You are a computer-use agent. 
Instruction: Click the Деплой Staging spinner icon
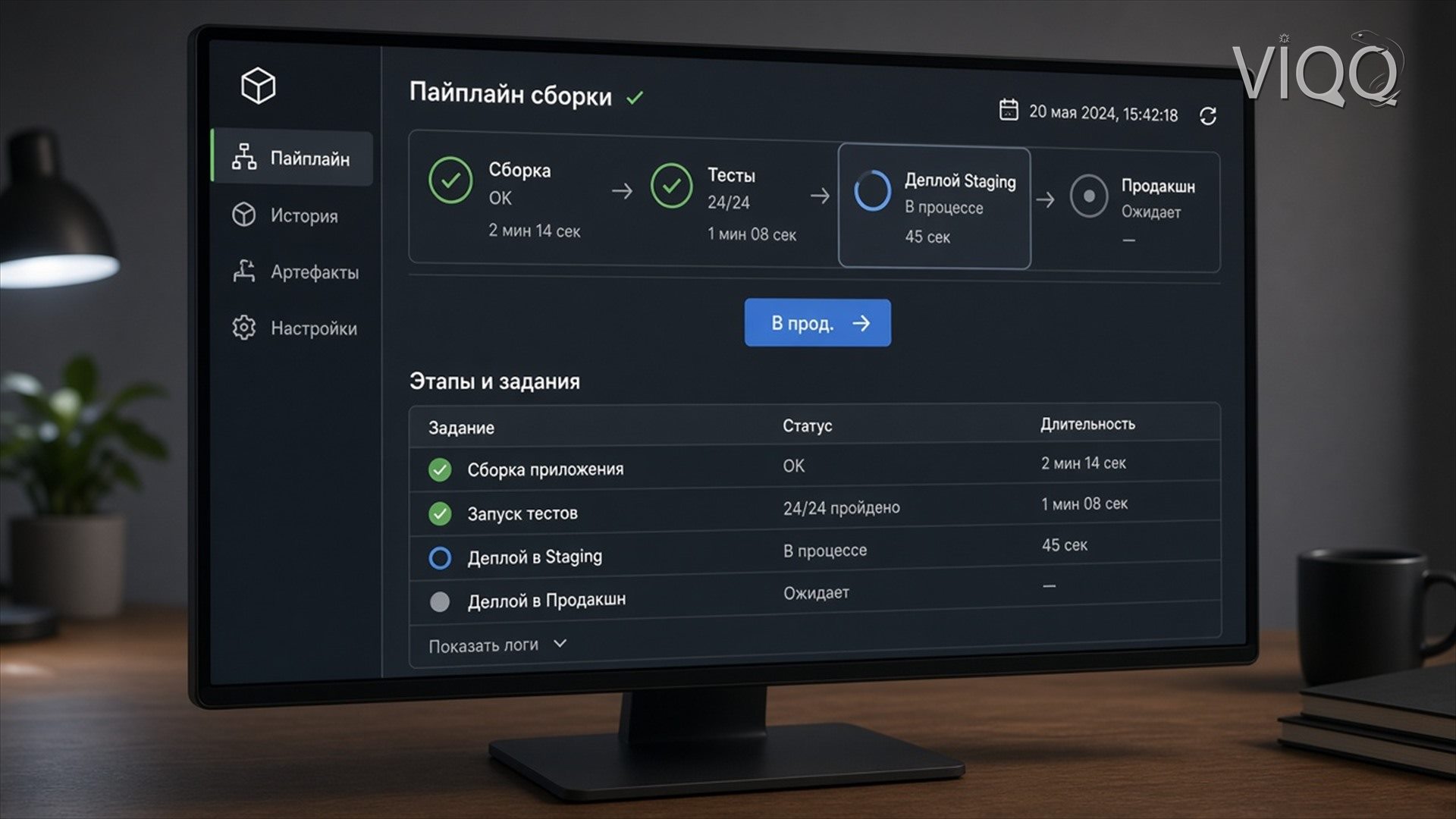point(872,190)
